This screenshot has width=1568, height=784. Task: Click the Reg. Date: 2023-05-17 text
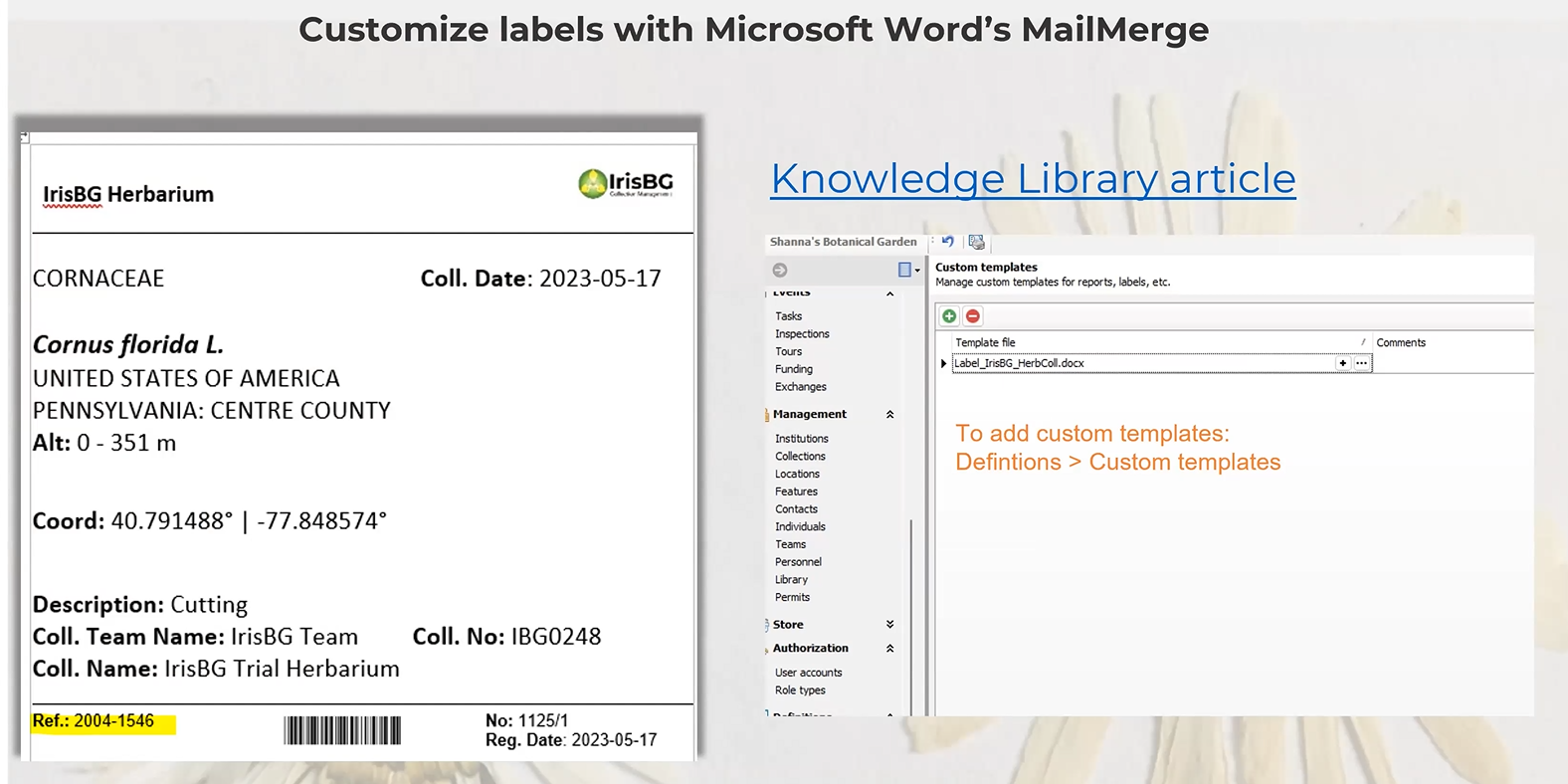tap(571, 740)
